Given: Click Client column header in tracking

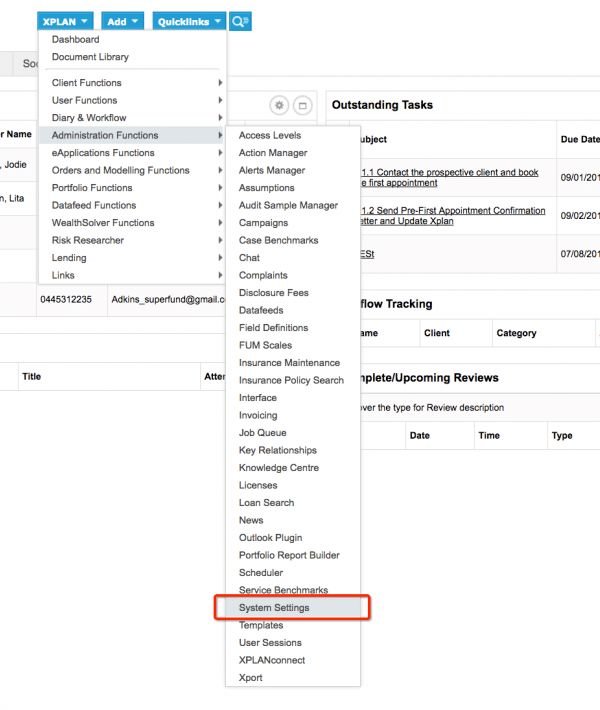Looking at the screenshot, I should [437, 333].
